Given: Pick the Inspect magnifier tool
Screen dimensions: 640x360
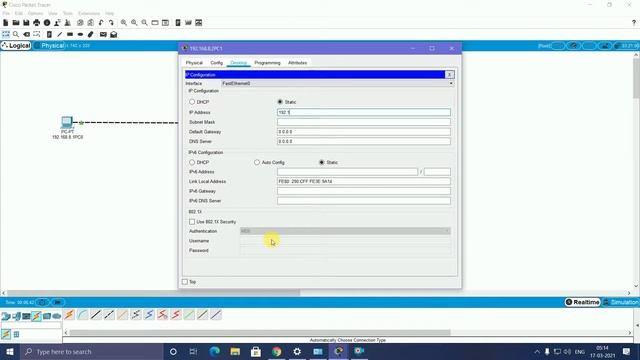Looking at the screenshot, I should (x=16, y=34).
